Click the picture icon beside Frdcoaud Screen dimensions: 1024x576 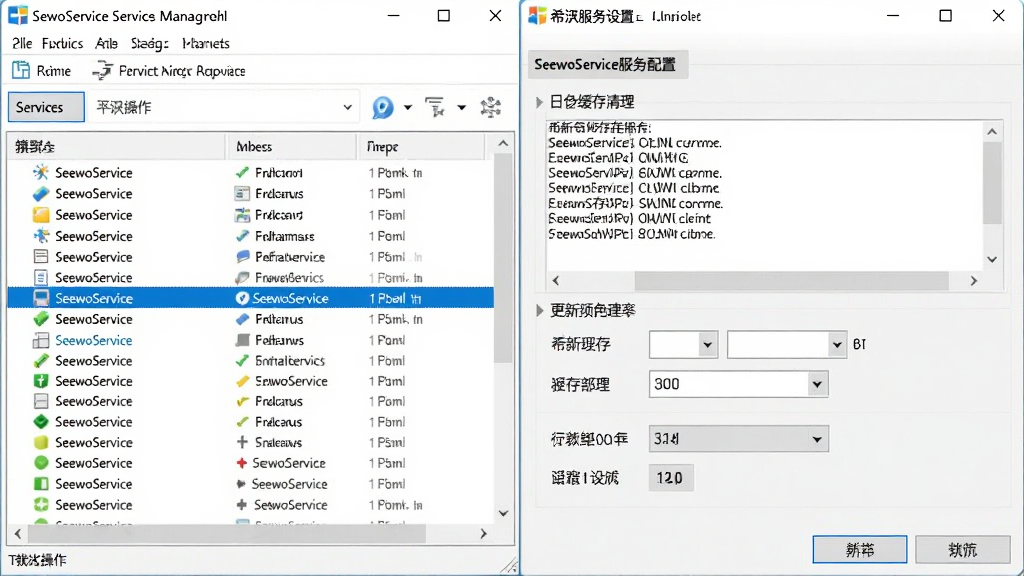point(242,215)
